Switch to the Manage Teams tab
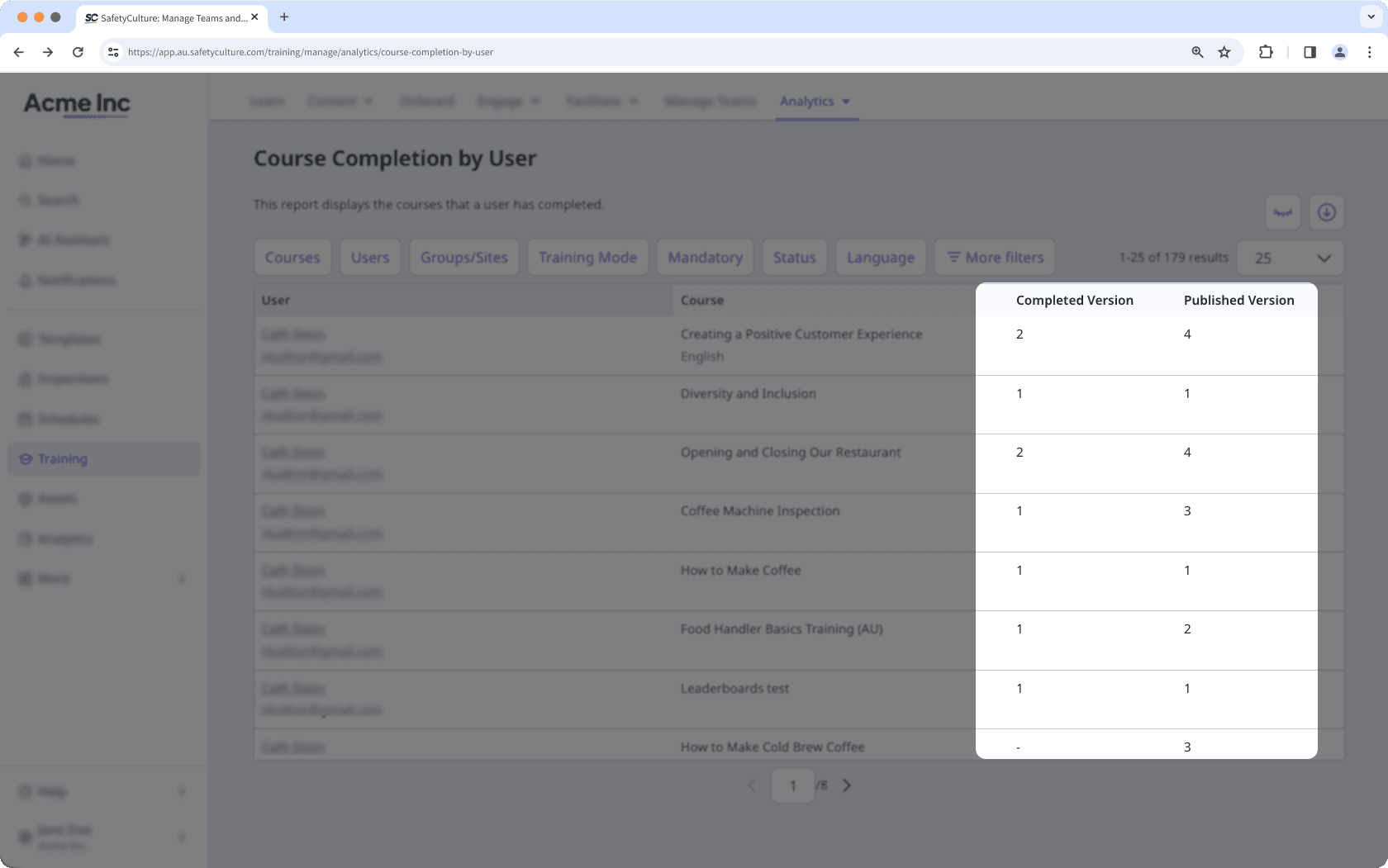This screenshot has width=1388, height=868. click(710, 101)
